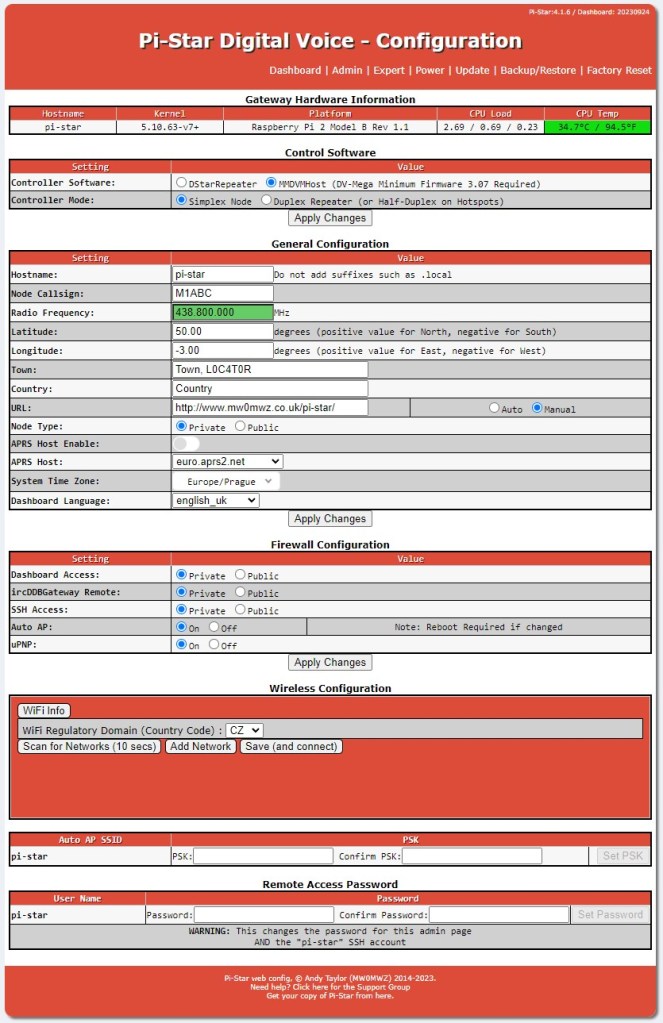Go to the Expert menu
Image resolution: width=663 pixels, height=1023 pixels.
(390, 70)
